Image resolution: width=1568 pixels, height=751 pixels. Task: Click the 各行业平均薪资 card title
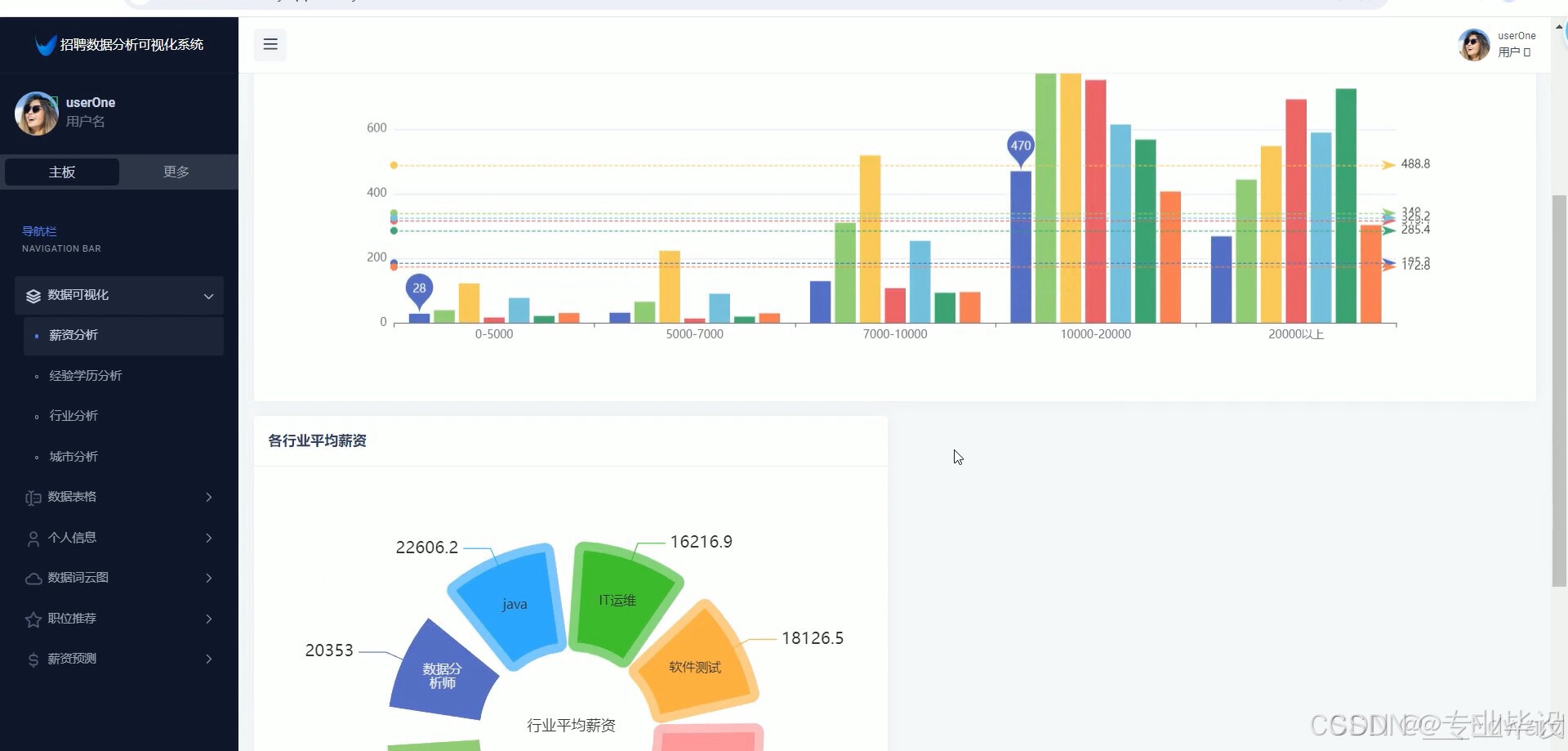click(318, 440)
